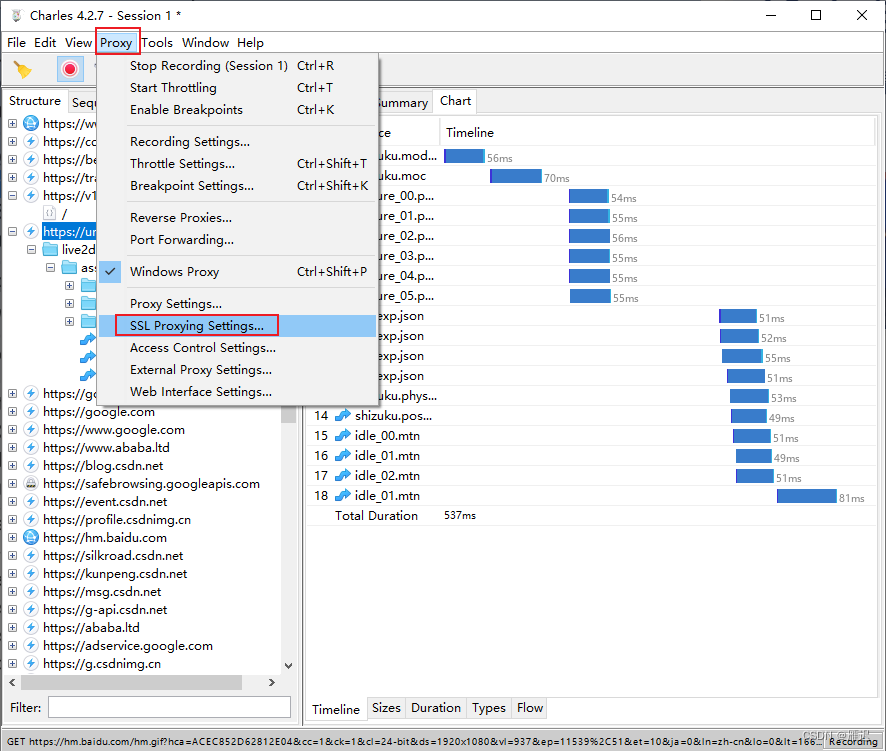
Task: Click the tree horizontal scrollbar right arrow
Action: [x=272, y=683]
